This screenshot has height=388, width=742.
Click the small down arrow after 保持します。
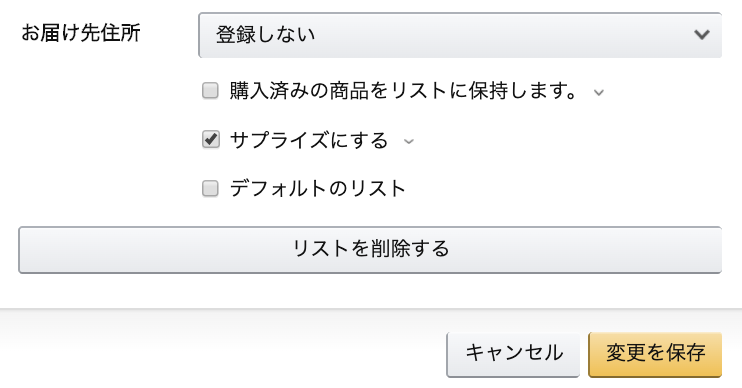[x=599, y=93]
